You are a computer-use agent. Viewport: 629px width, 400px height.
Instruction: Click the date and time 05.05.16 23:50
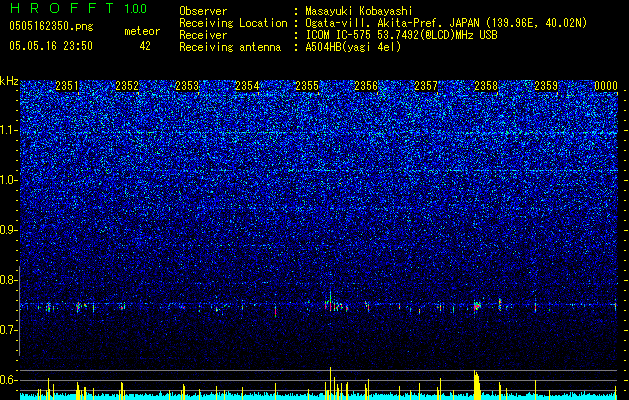pos(51,46)
